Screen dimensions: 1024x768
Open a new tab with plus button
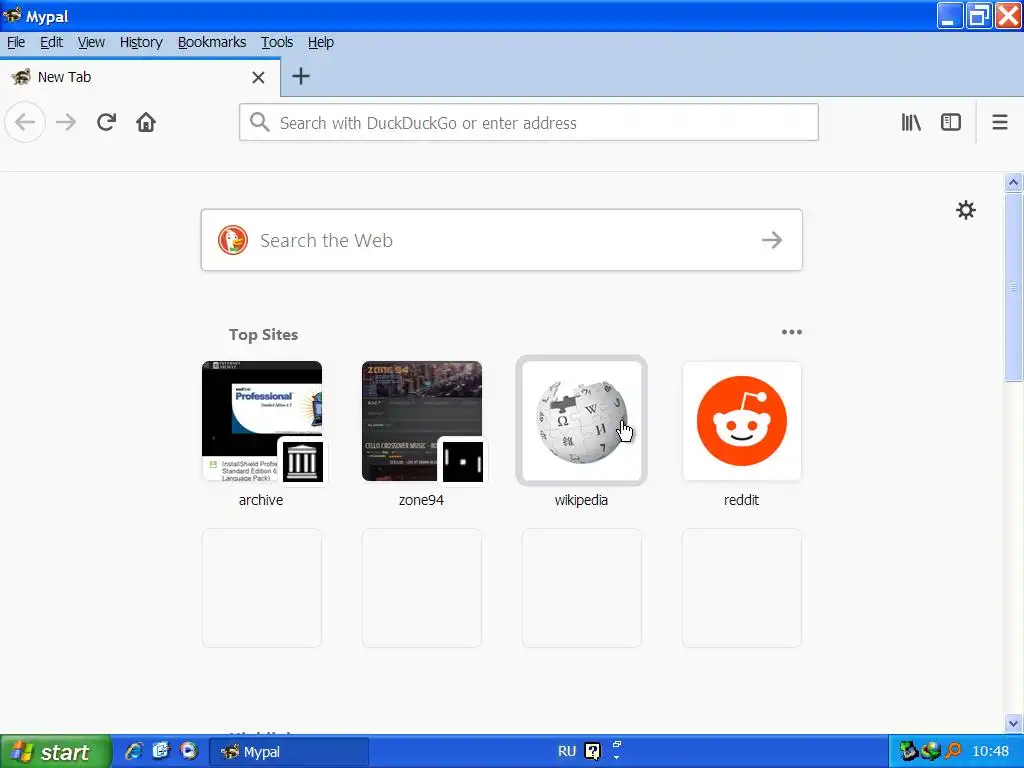coord(301,76)
